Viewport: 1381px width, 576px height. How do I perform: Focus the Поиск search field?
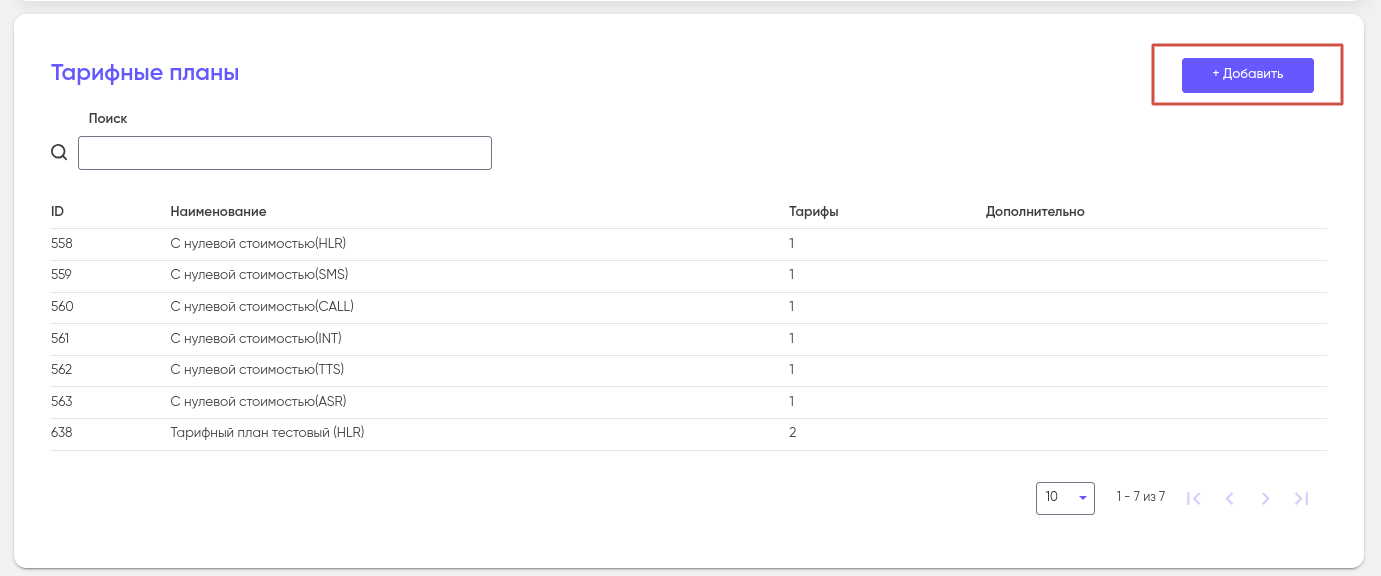[x=285, y=153]
